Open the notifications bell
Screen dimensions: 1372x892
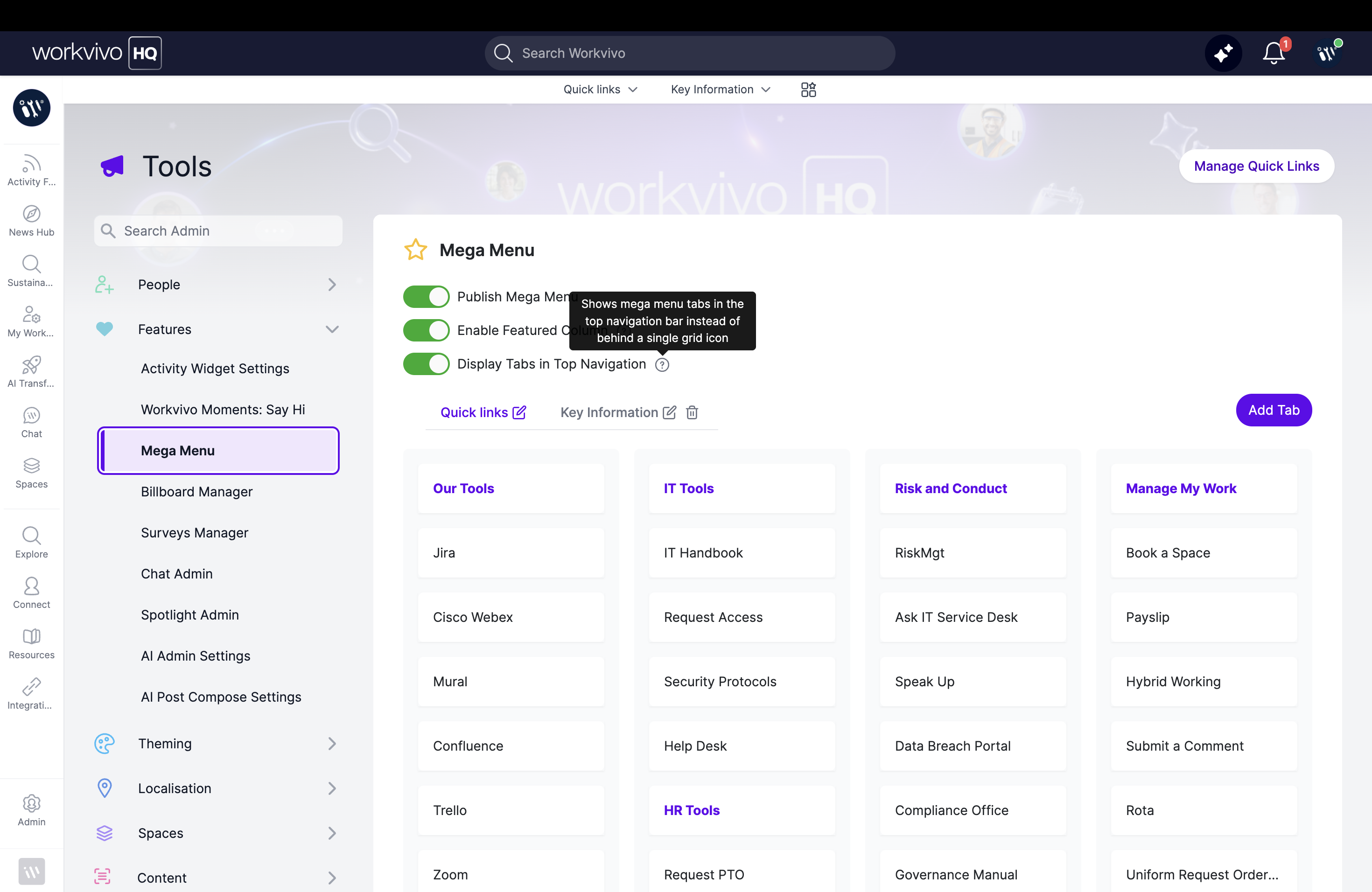1274,53
